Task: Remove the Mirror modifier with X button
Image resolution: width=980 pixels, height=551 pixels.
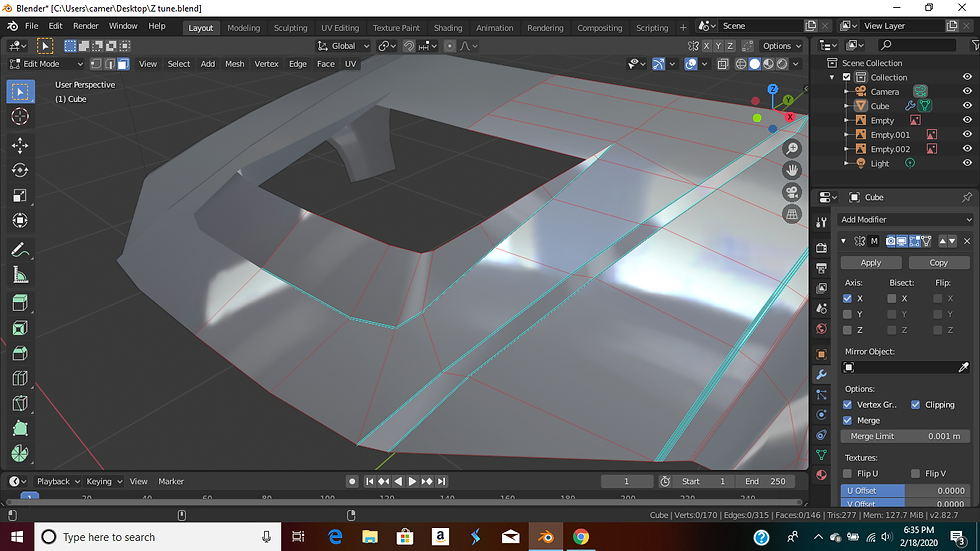Action: [967, 241]
